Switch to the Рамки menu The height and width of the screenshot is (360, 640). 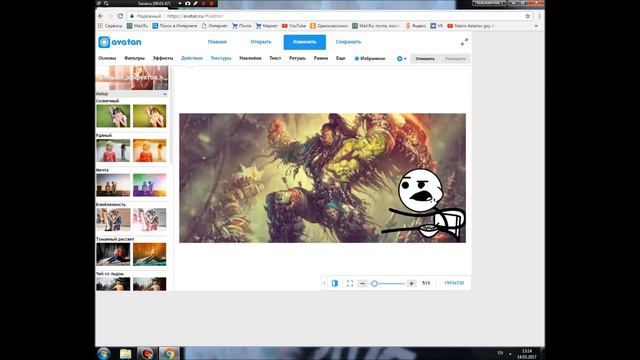click(321, 58)
